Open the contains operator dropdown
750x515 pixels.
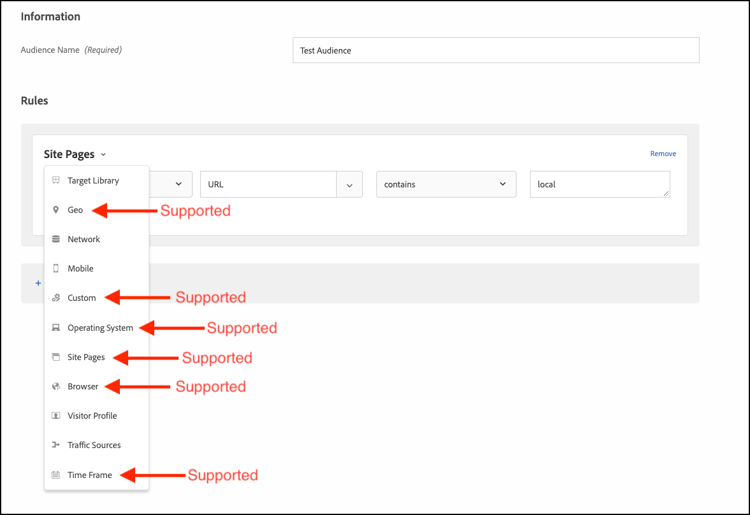(446, 185)
